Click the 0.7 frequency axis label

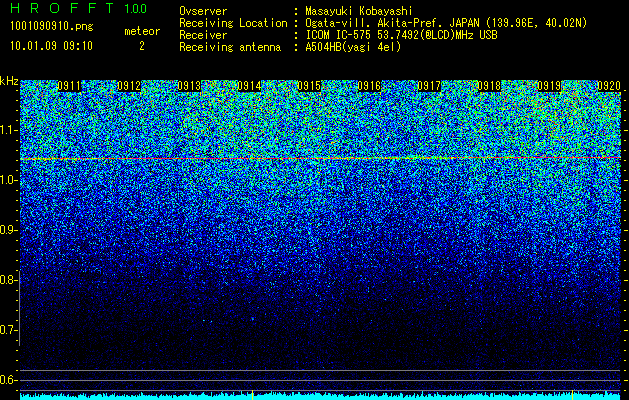tap(9, 330)
